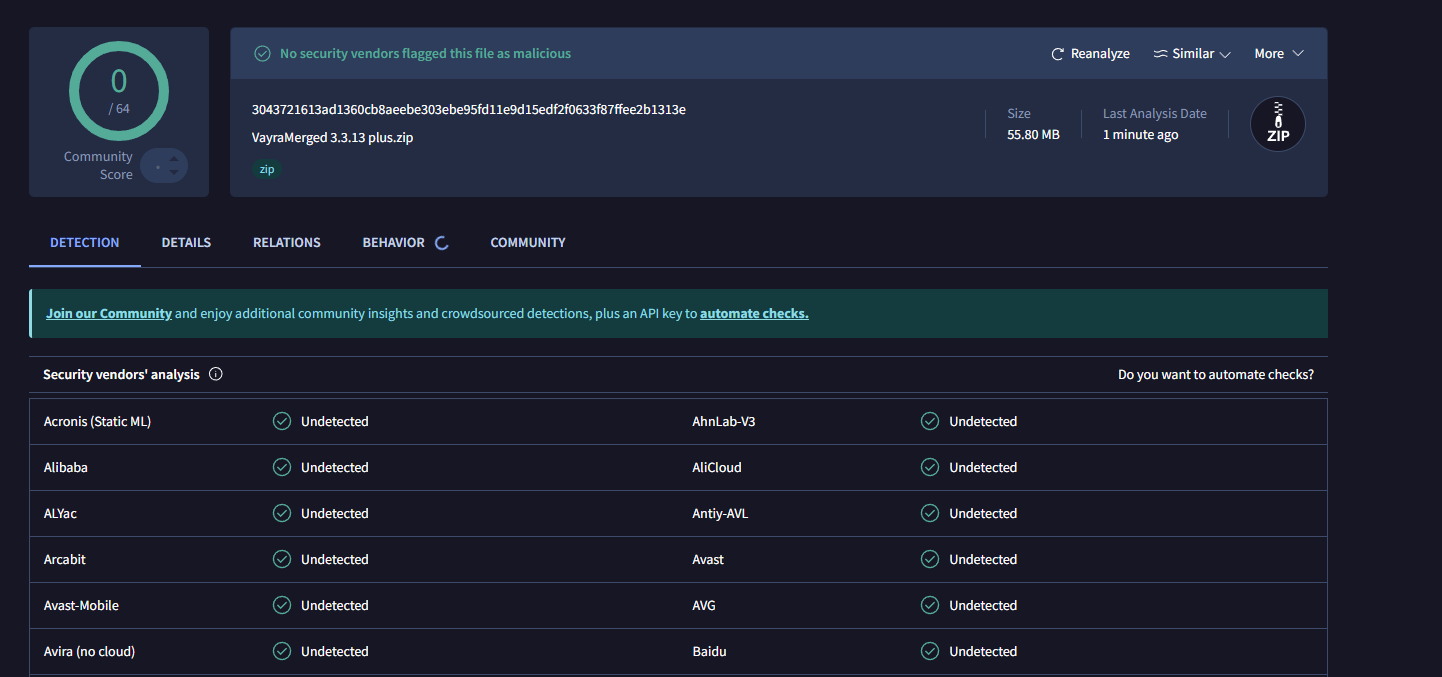
Task: Expand the Similar dropdown menu
Action: click(1191, 54)
